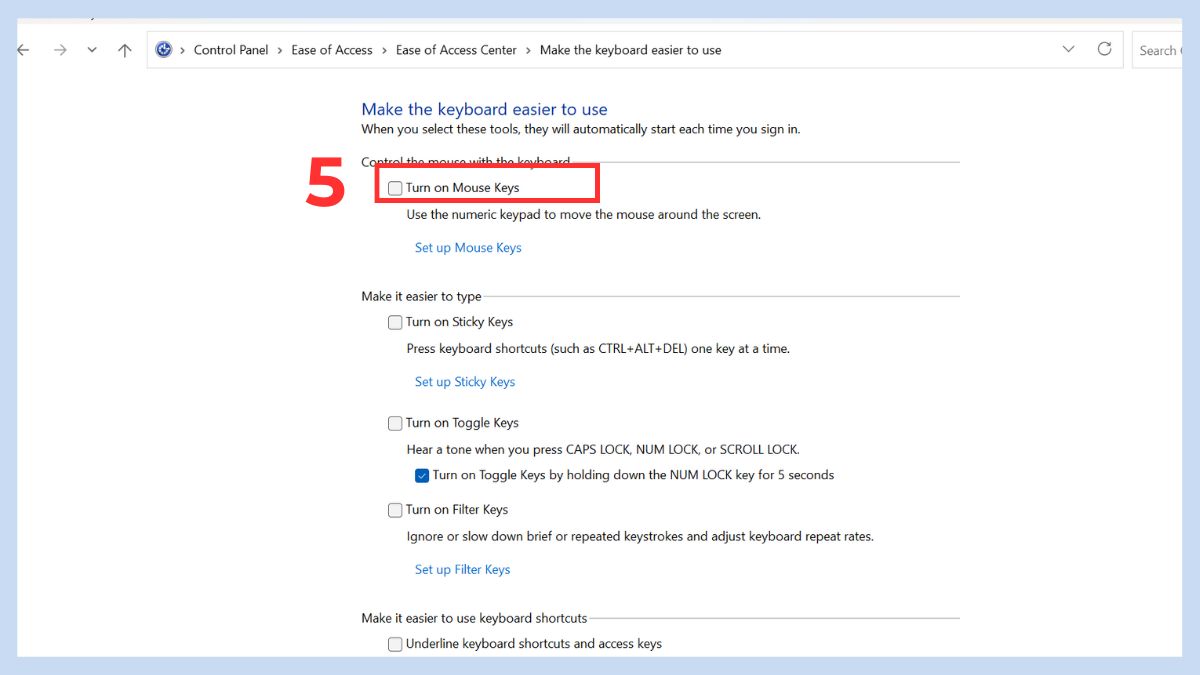Enable Turn on Toggle Keys checkbox
The image size is (1200, 675).
tap(395, 423)
